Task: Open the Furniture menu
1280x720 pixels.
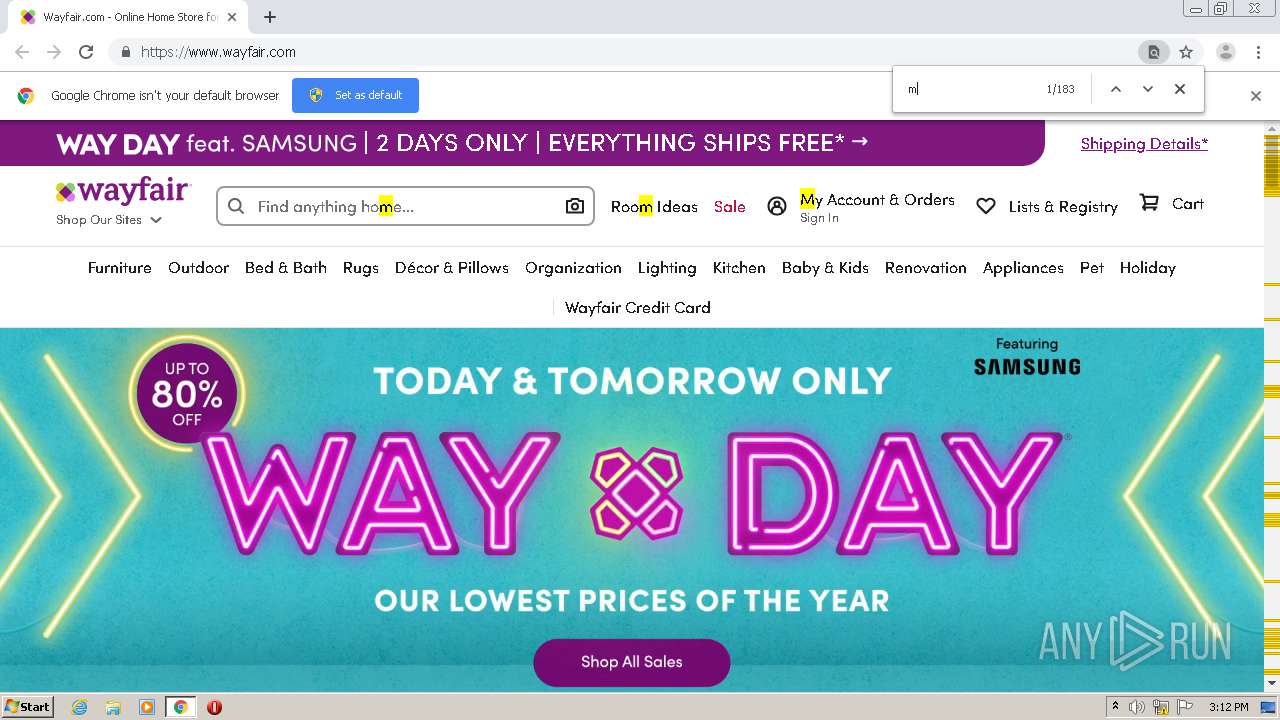Action: click(120, 268)
